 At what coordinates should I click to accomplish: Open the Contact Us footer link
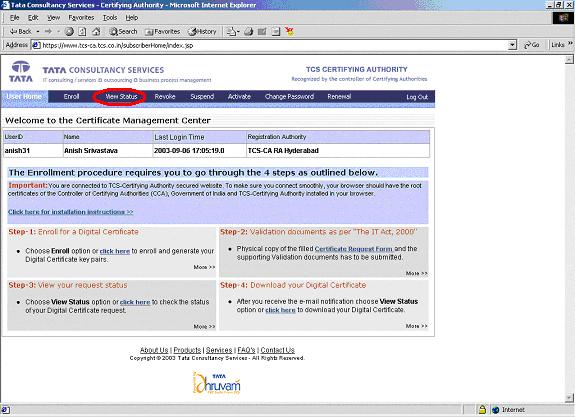point(278,350)
